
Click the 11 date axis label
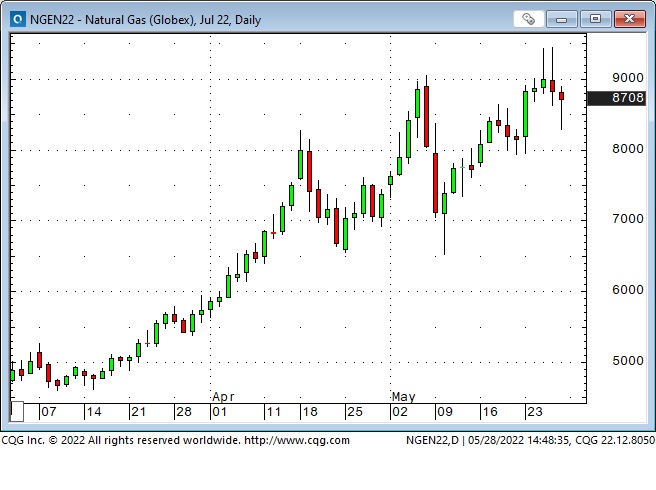(274, 412)
